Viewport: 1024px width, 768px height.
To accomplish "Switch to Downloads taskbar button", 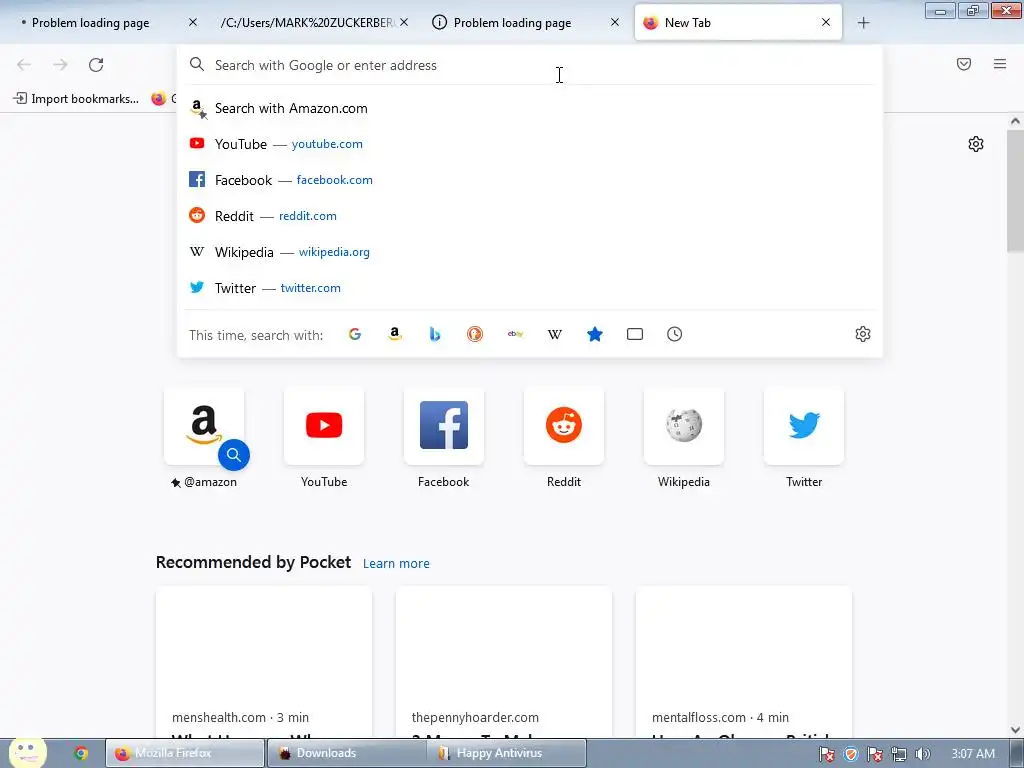I will coord(346,753).
